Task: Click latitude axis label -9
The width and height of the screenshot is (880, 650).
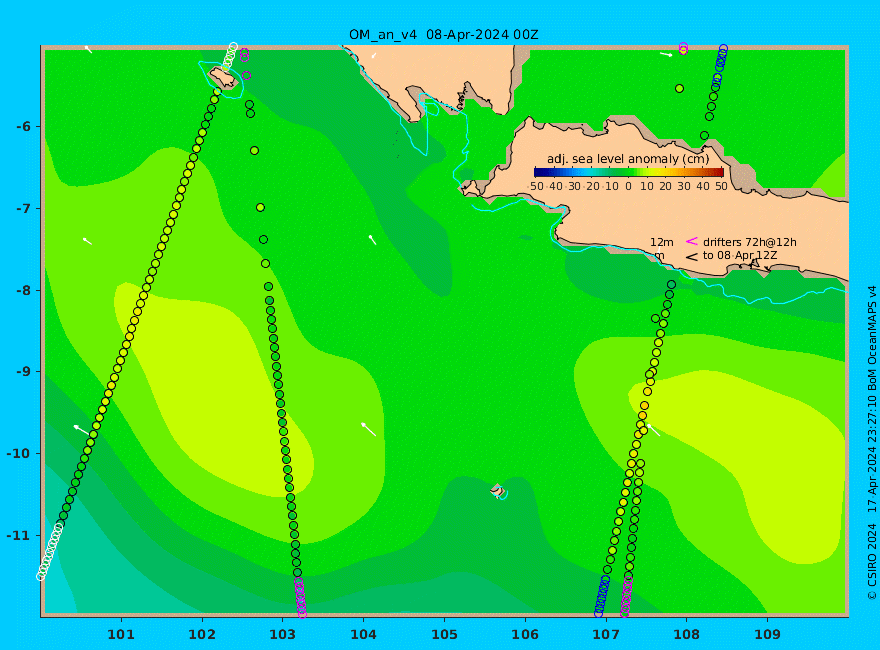Action: [x=22, y=372]
